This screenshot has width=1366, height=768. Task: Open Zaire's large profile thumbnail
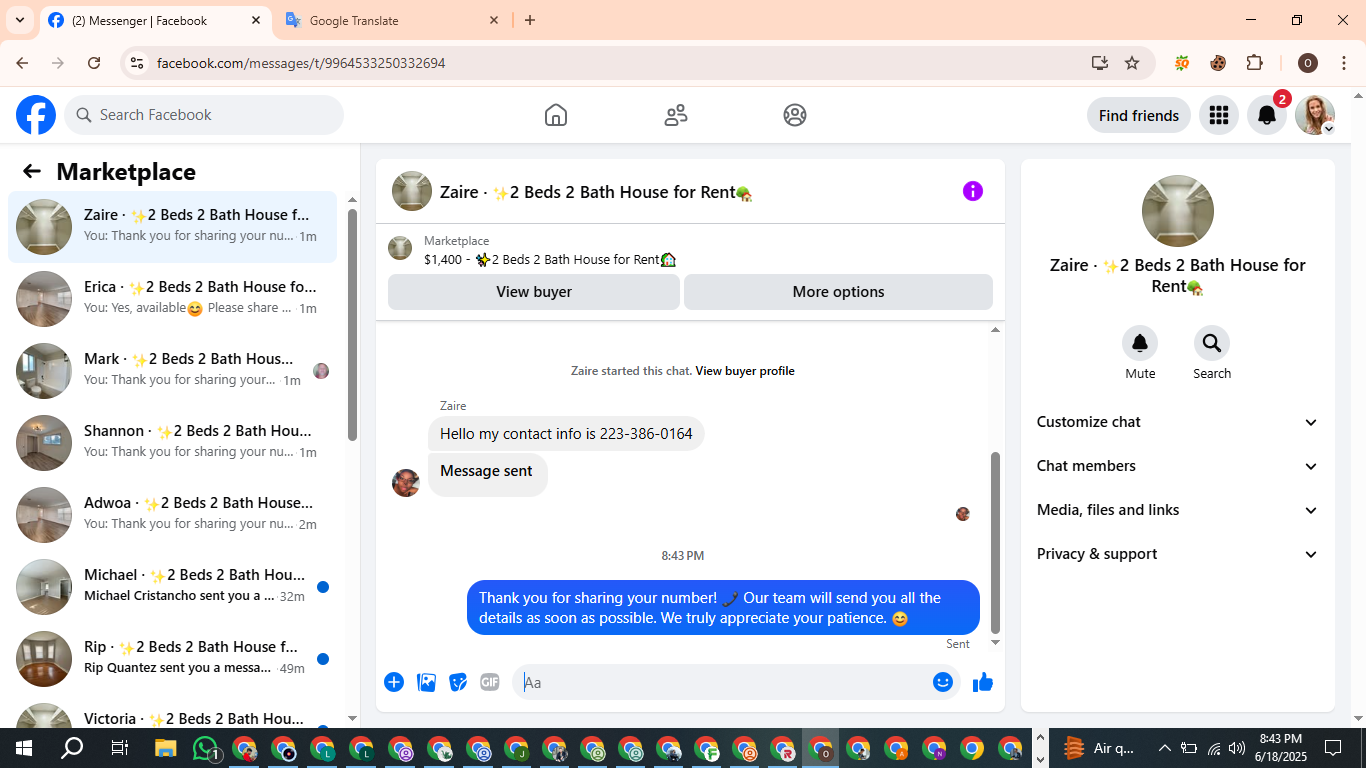[1178, 211]
